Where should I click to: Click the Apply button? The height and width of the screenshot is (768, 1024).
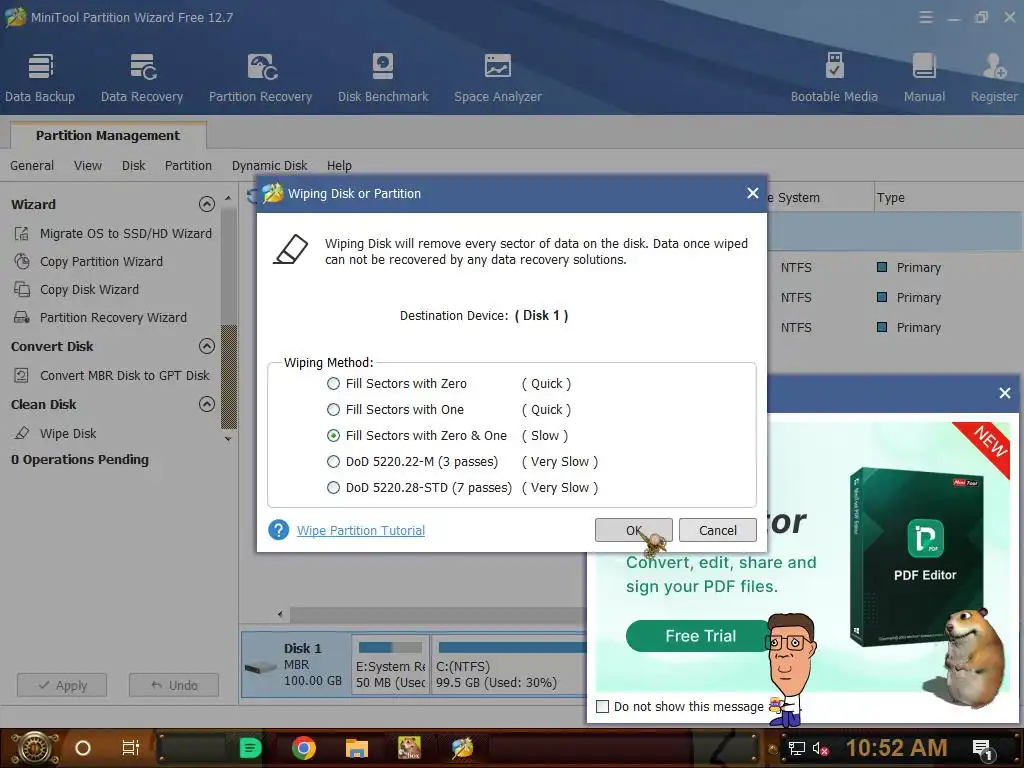coord(62,685)
